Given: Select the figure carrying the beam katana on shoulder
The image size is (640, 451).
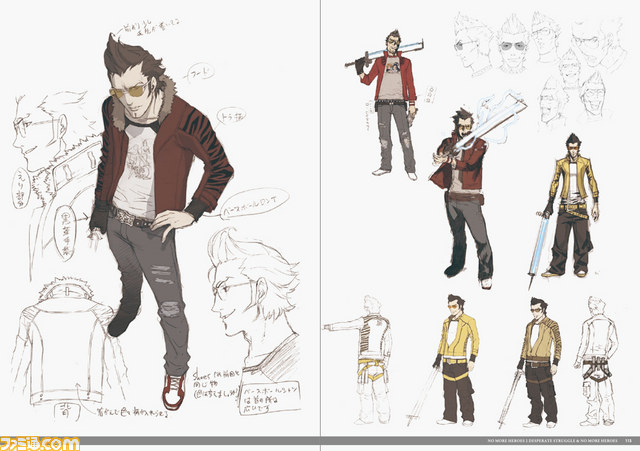Looking at the screenshot, I should coord(388,104).
